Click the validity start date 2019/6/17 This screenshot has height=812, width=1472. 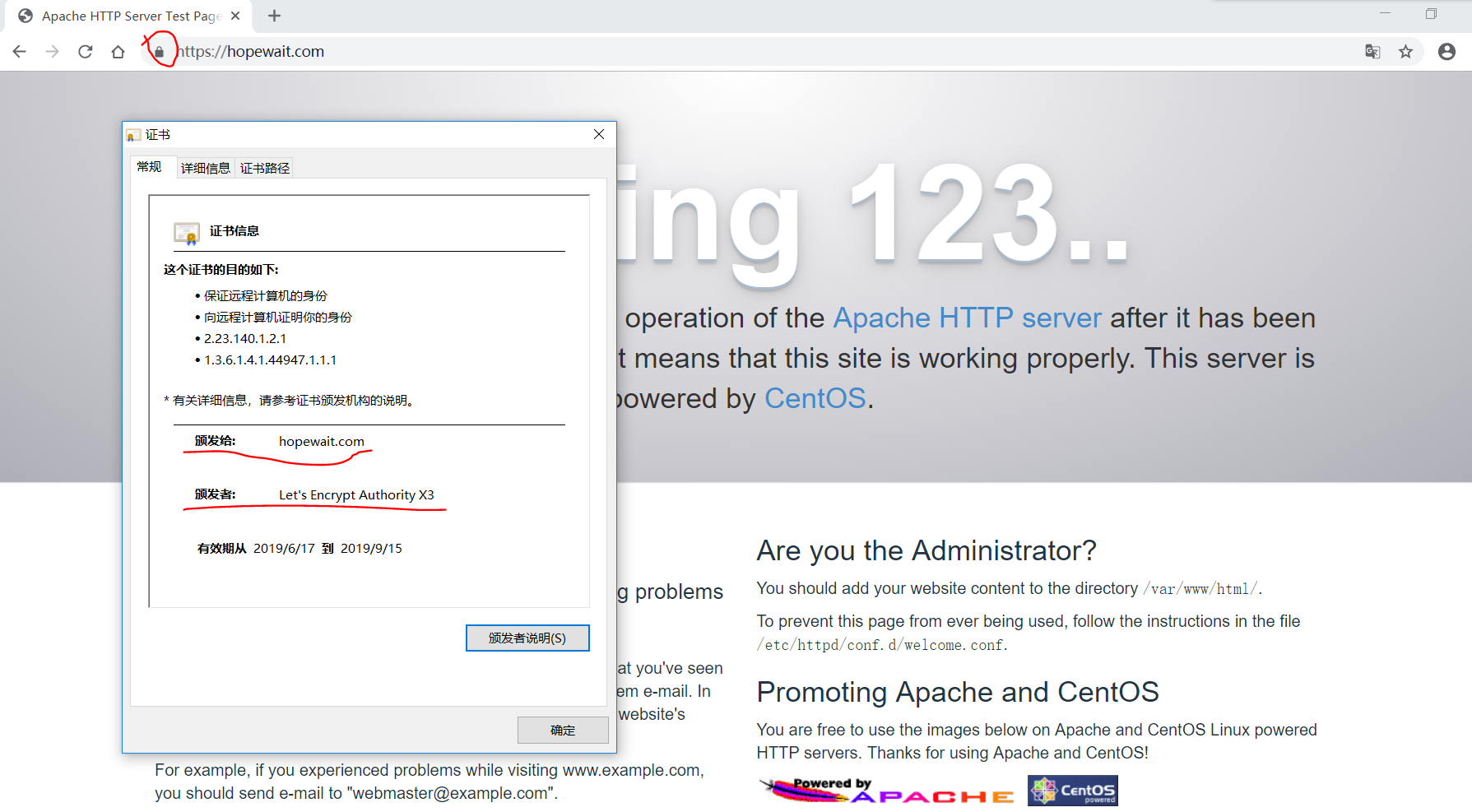pos(284,549)
